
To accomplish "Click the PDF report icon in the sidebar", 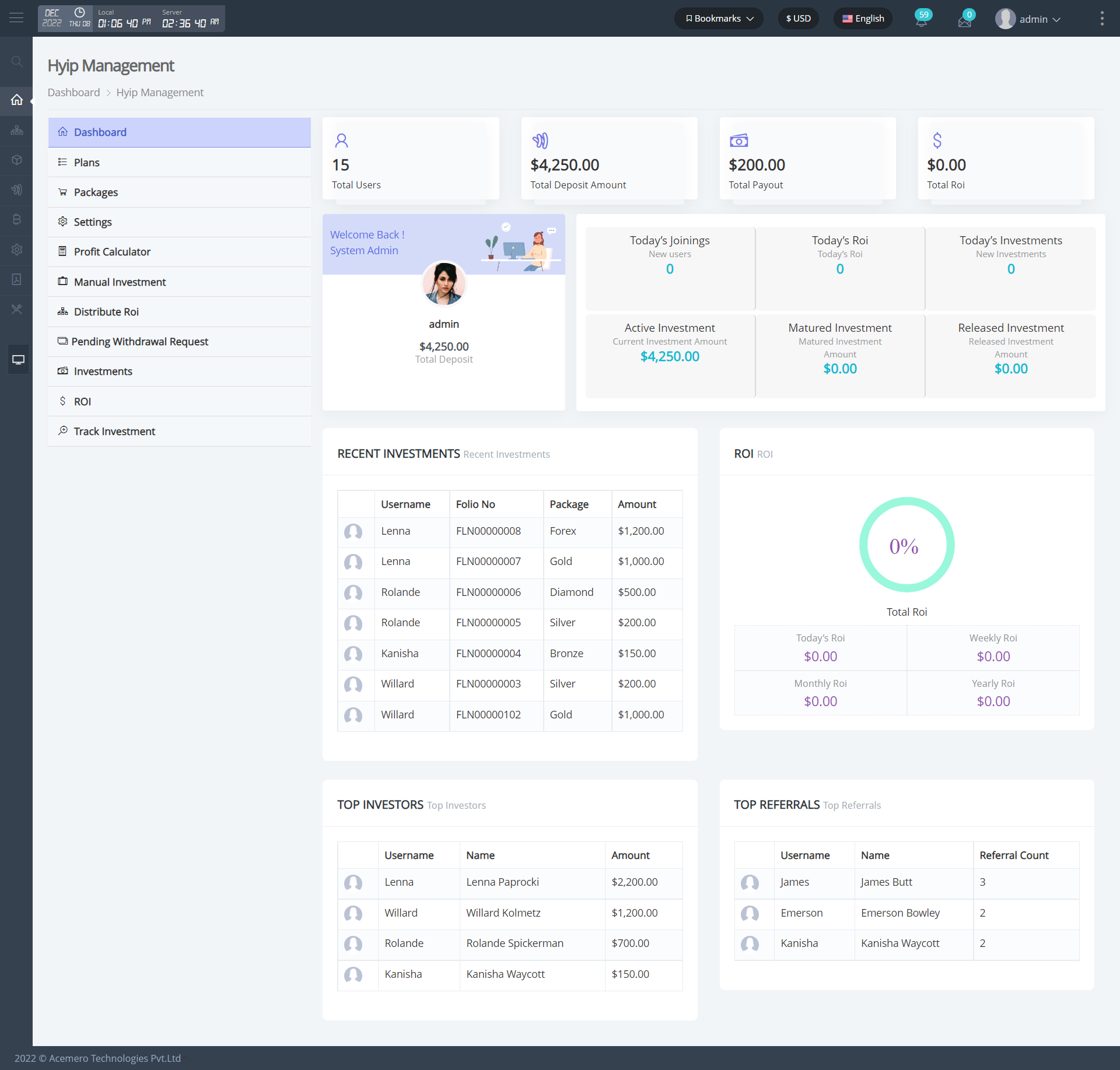I will click(16, 279).
